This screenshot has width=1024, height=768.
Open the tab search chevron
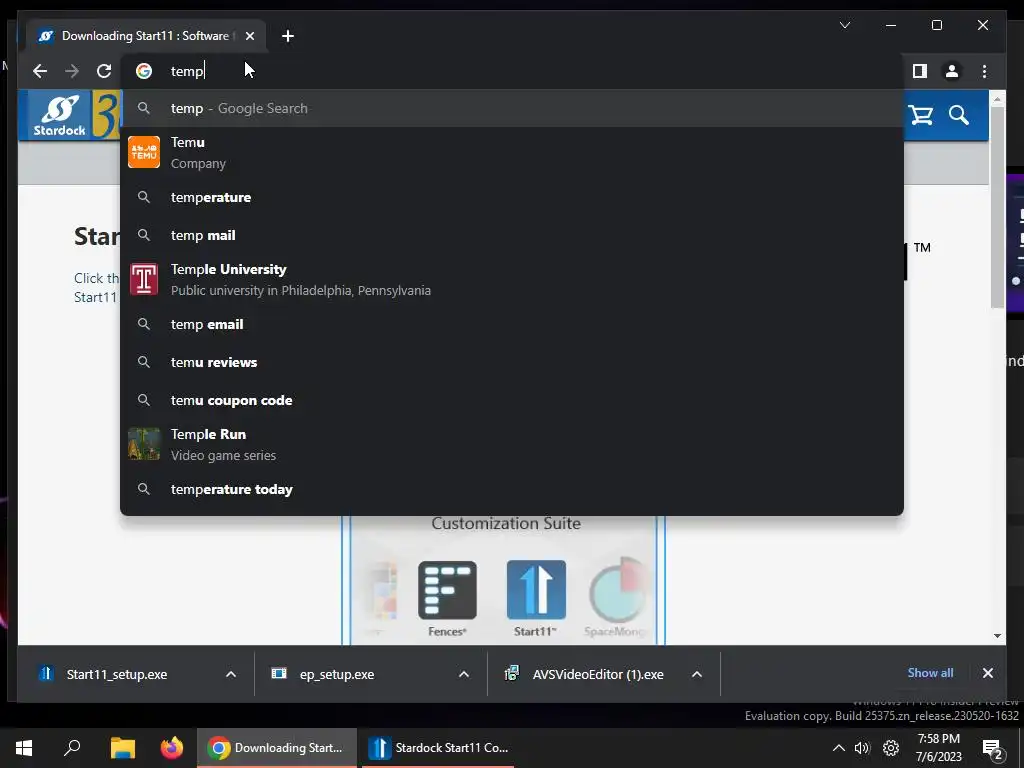click(x=844, y=25)
